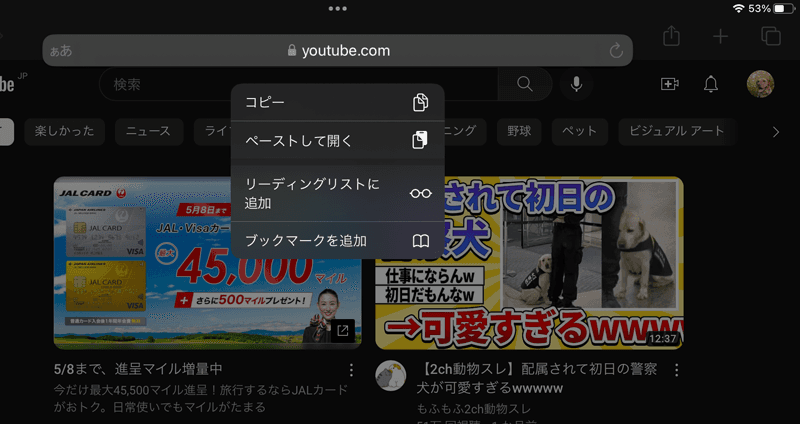The width and height of the screenshot is (800, 424).
Task: Open the もふもふ2ch動物スレ channel name
Action: tap(473, 409)
